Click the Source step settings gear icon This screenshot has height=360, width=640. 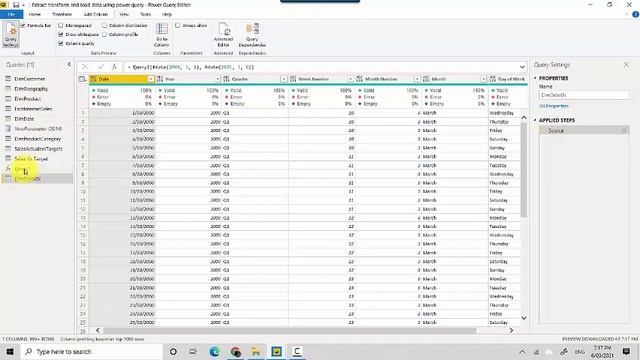(624, 131)
